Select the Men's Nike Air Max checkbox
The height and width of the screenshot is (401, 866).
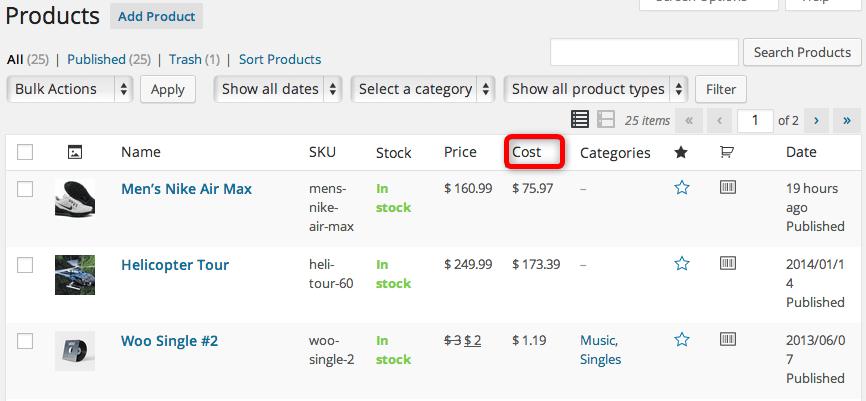pos(25,189)
